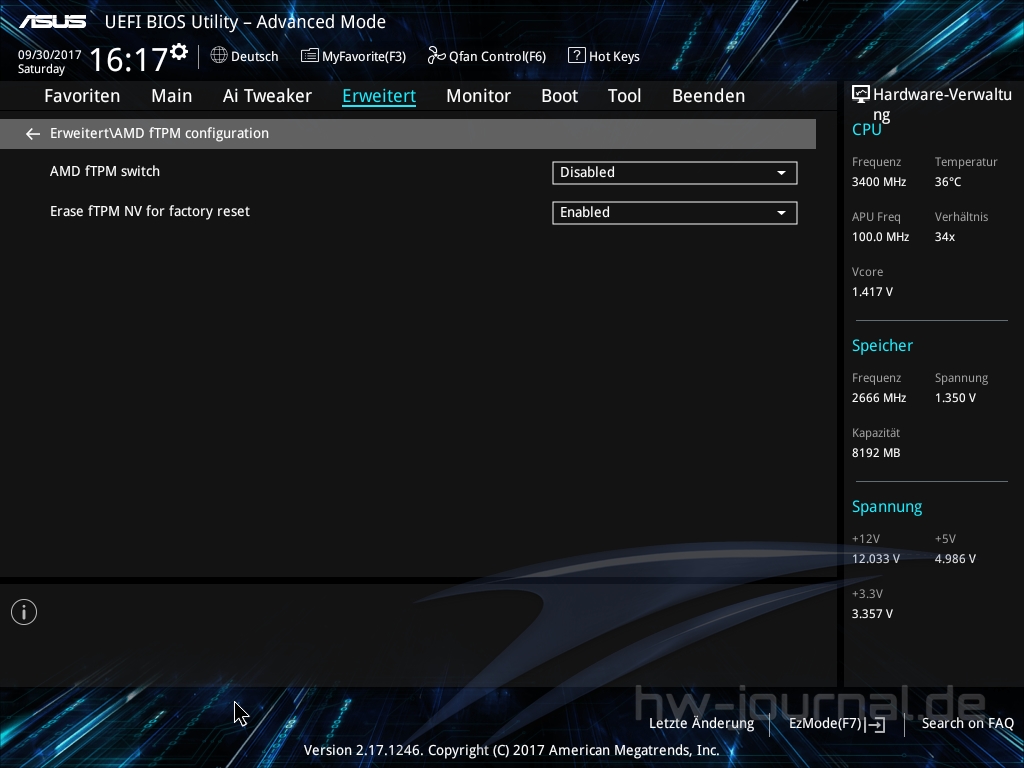Screen dimensions: 1024x768
Task: Click the CPU section heading
Action: (x=867, y=130)
